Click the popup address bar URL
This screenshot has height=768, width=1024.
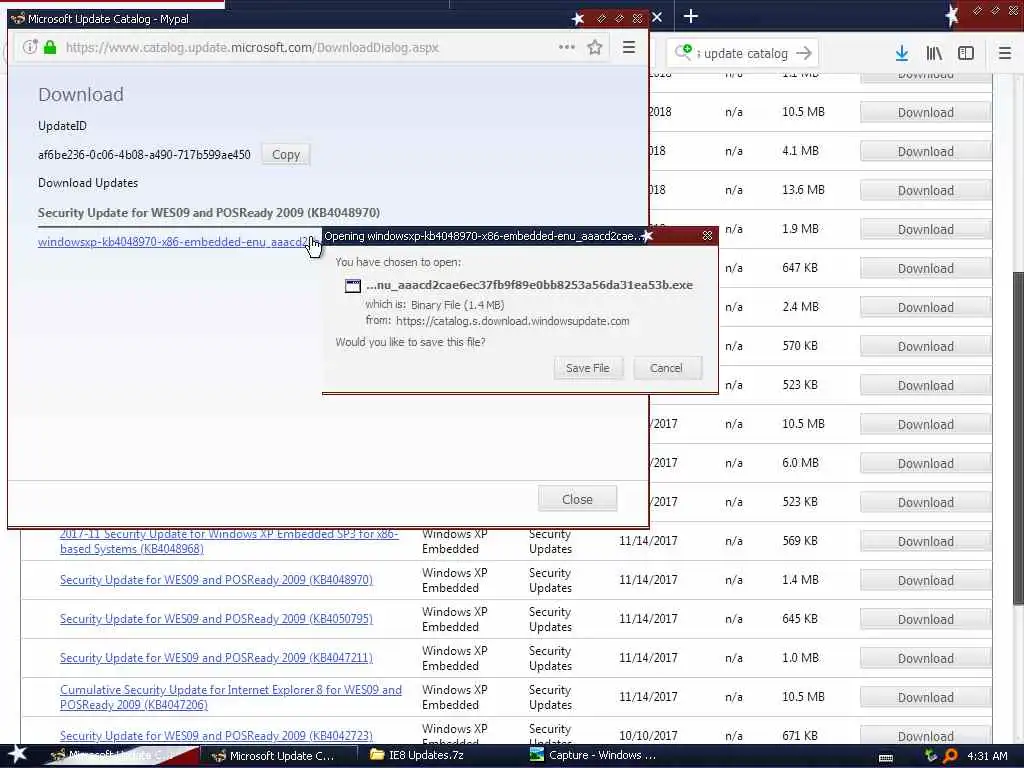tap(252, 47)
